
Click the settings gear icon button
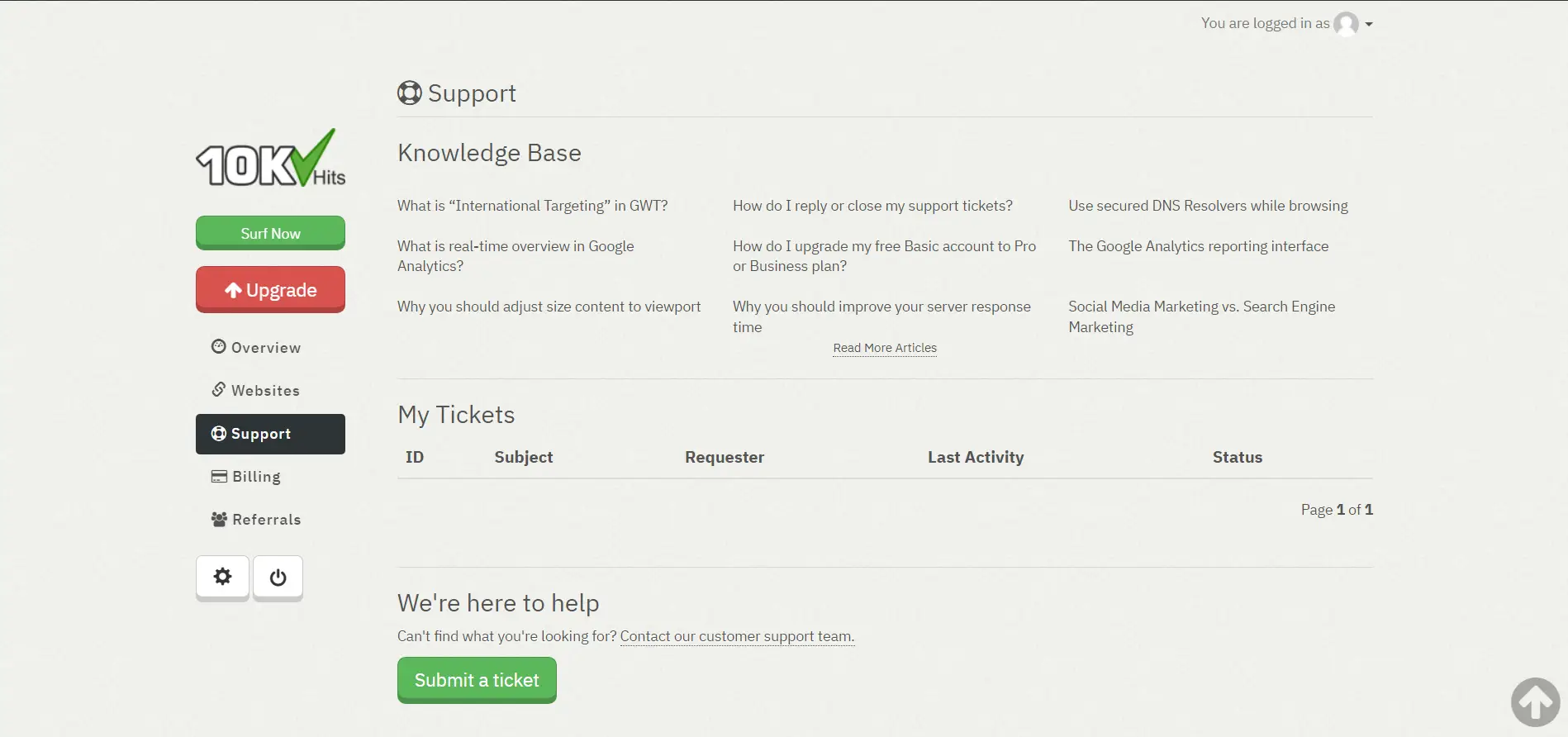point(222,577)
